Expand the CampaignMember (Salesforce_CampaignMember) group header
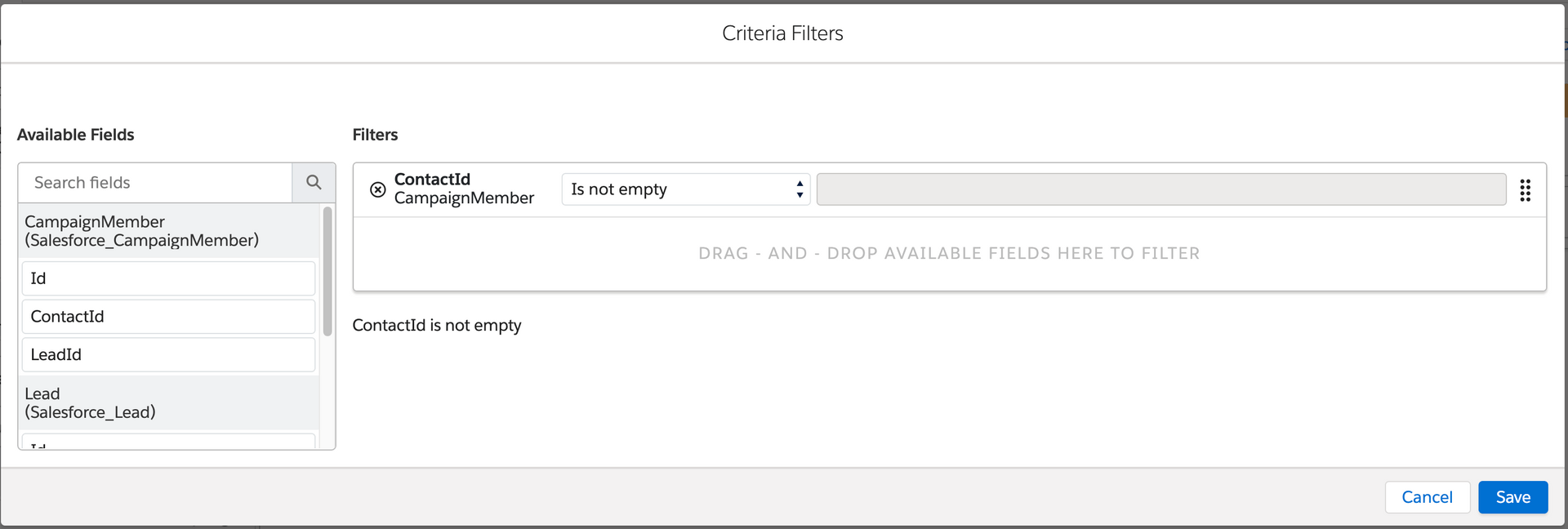1568x529 pixels. point(142,231)
